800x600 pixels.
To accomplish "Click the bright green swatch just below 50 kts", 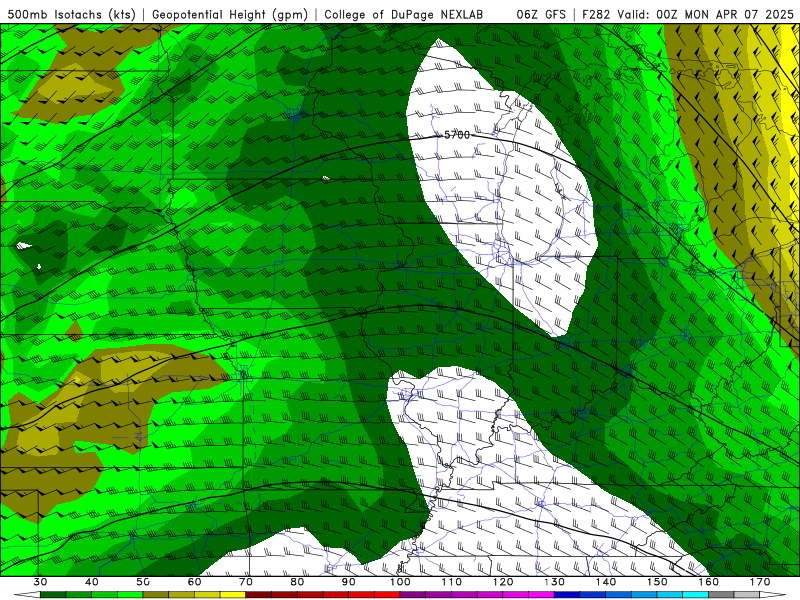I will coord(130,595).
